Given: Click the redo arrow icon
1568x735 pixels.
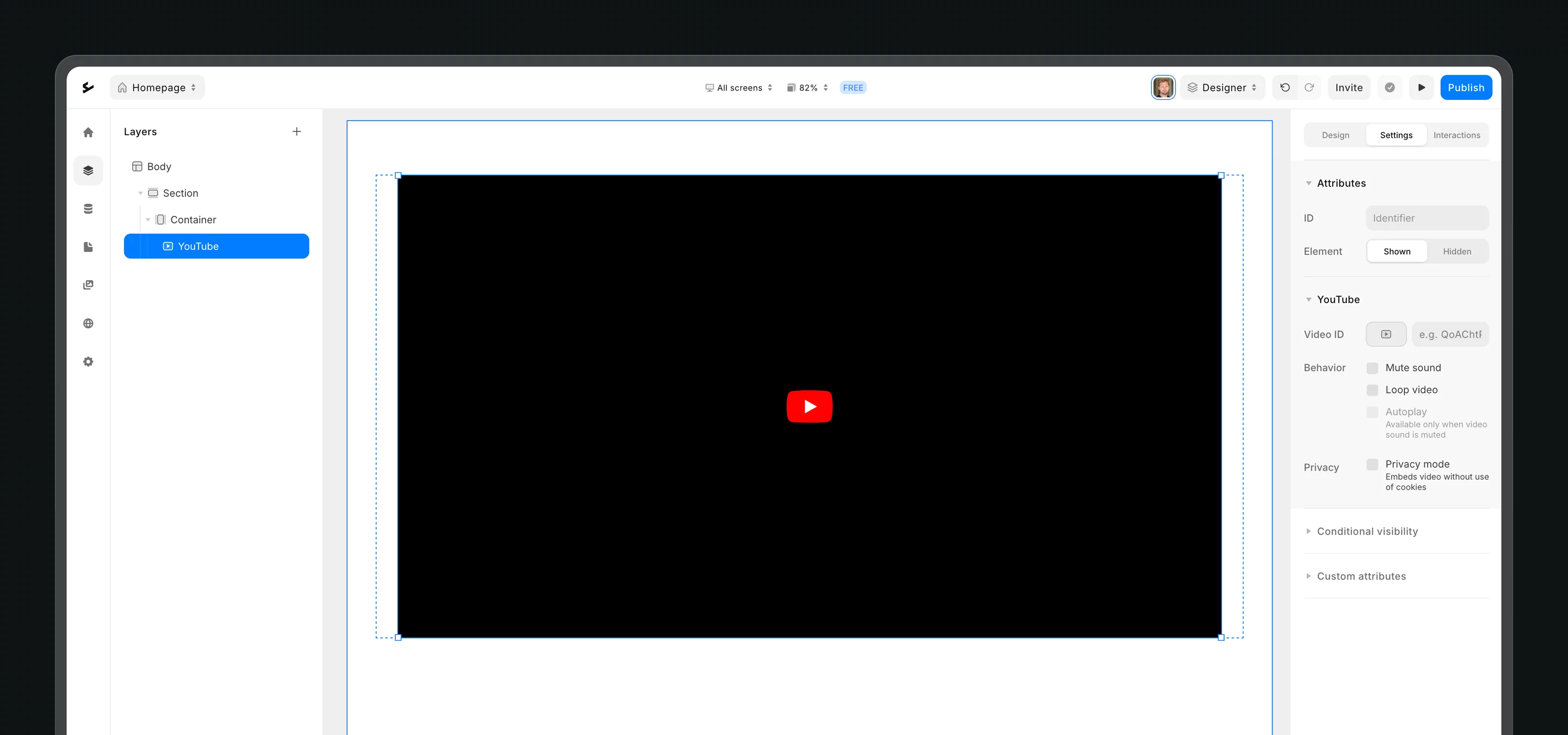Looking at the screenshot, I should pyautogui.click(x=1309, y=88).
